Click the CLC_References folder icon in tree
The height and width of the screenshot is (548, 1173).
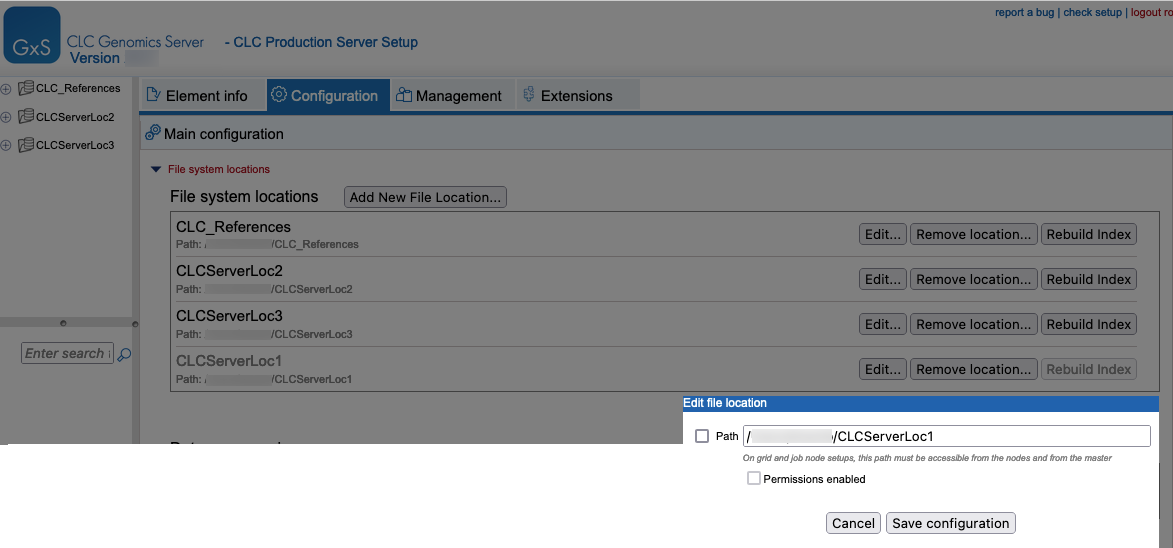point(26,88)
